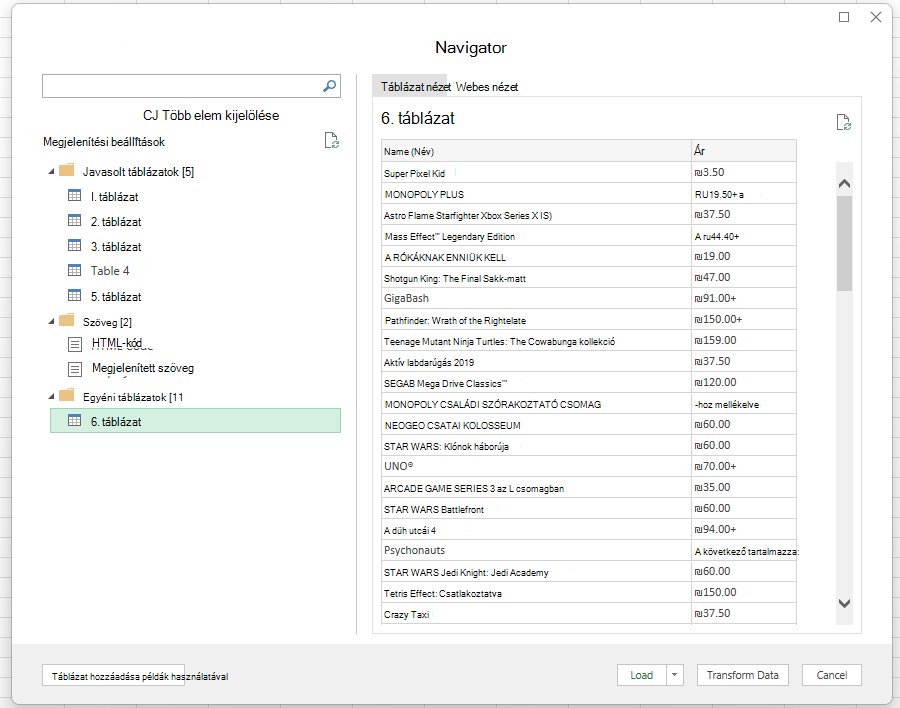Open Megjelenítési beállítások options
The image size is (900, 708).
pyautogui.click(x=104, y=142)
